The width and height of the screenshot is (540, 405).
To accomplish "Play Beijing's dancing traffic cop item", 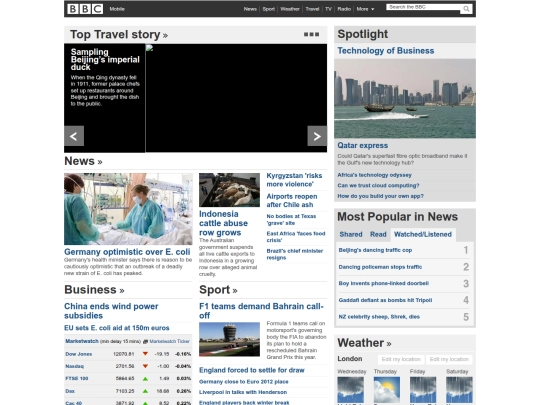I will (x=375, y=250).
